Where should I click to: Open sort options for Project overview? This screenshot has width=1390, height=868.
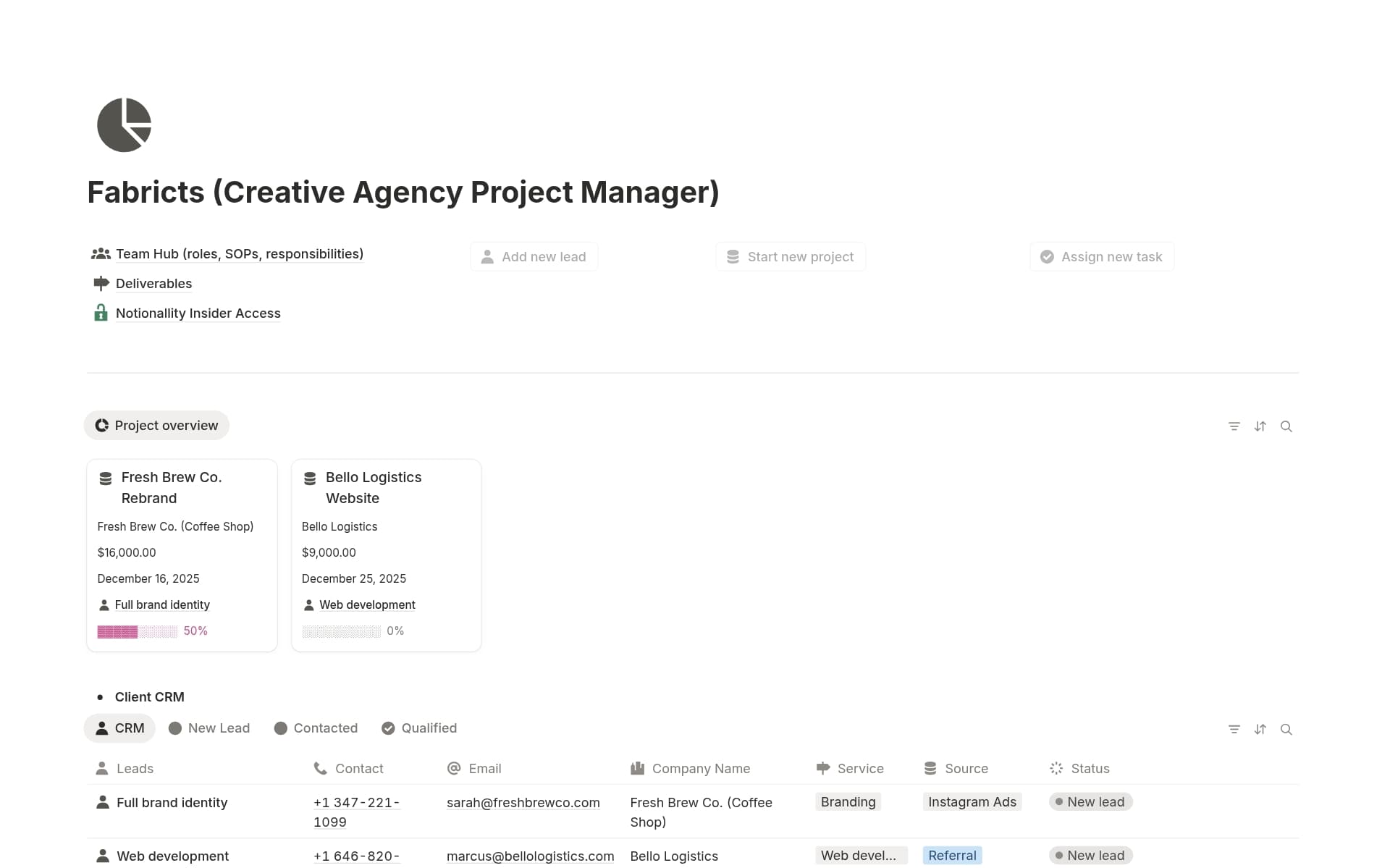coord(1260,426)
